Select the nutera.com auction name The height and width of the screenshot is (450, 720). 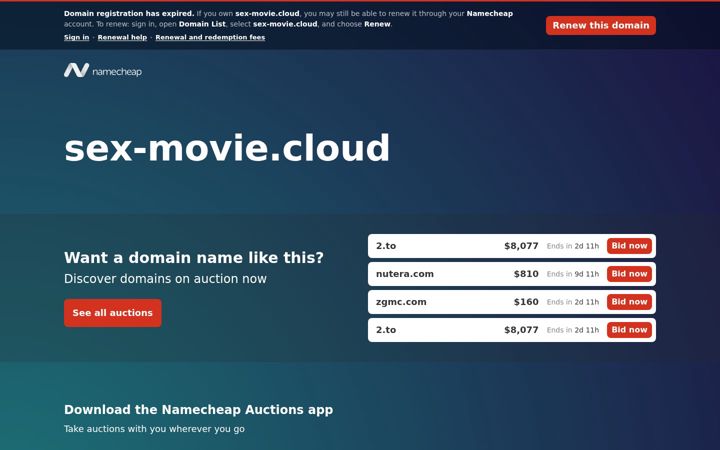pos(405,274)
